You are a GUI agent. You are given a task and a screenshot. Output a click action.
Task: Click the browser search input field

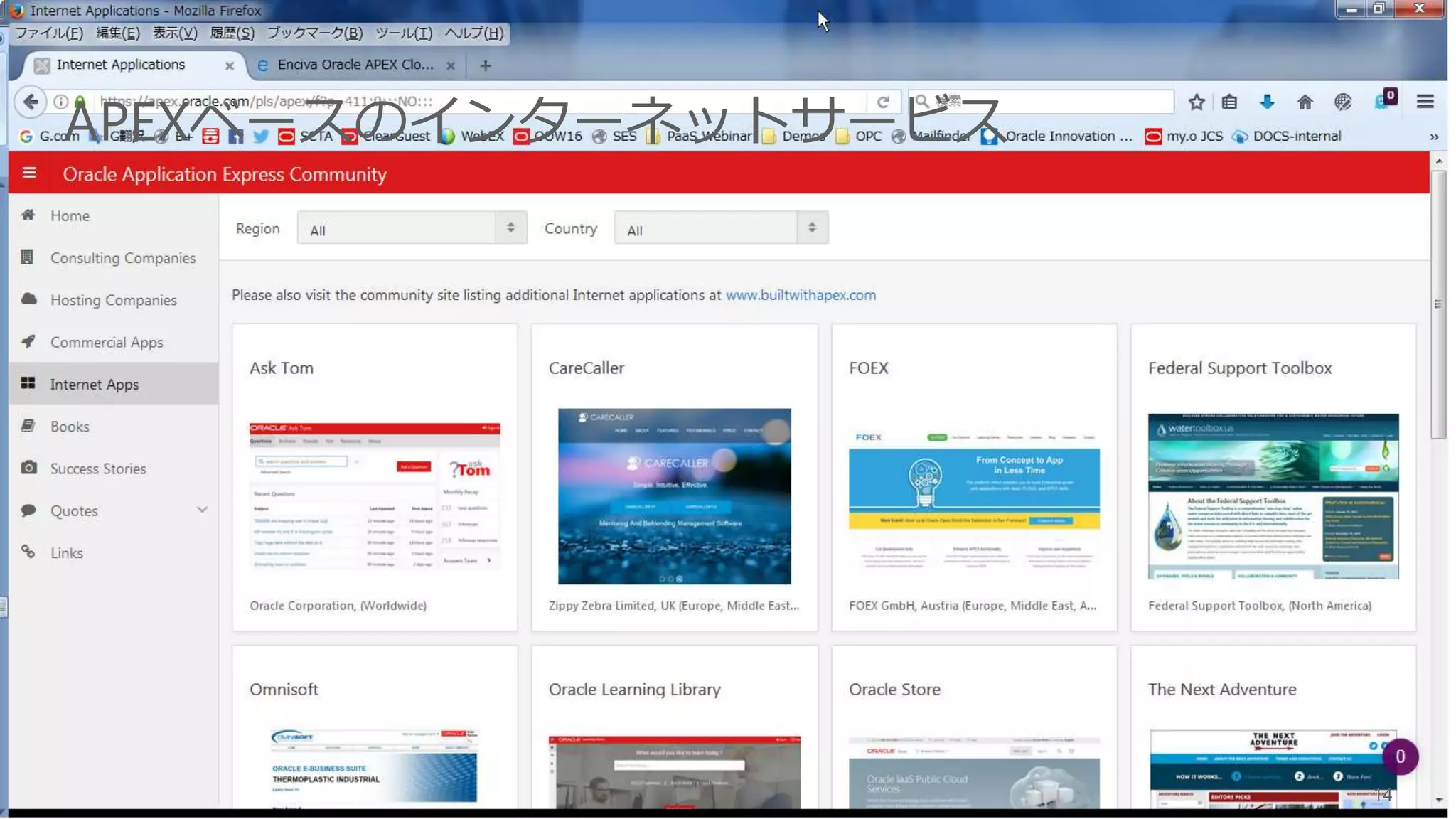(x=1041, y=101)
